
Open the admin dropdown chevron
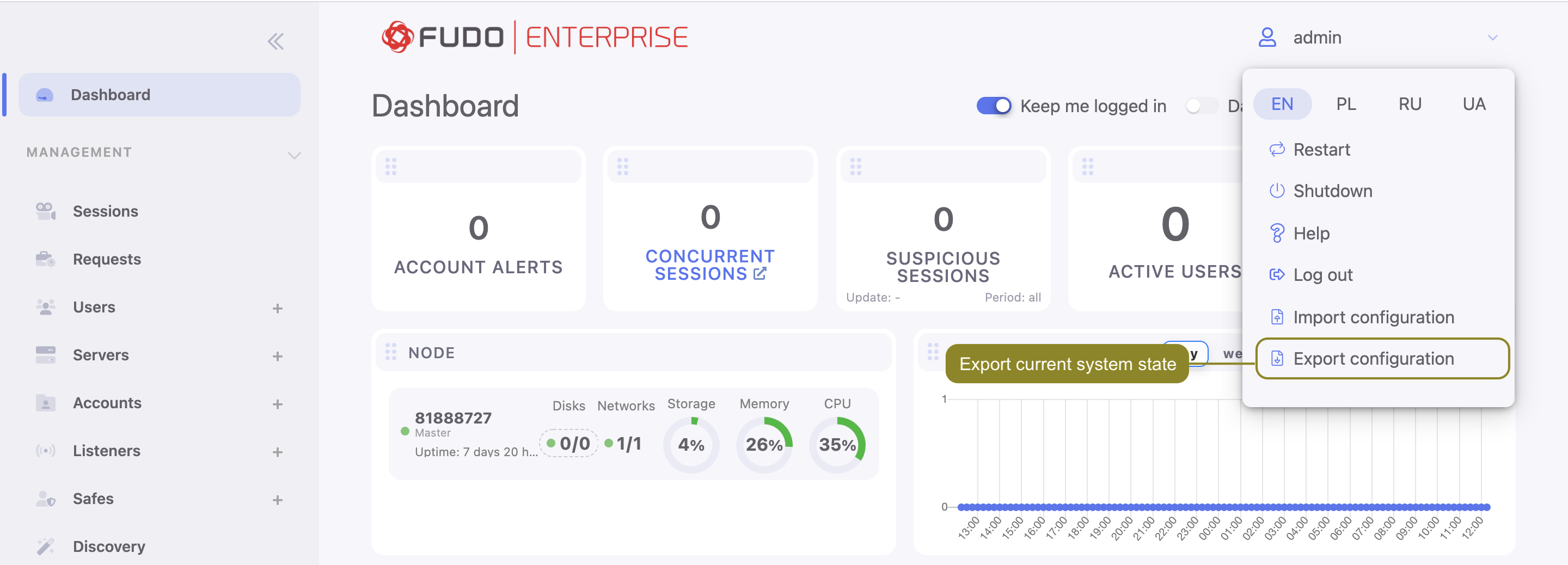pos(1492,38)
